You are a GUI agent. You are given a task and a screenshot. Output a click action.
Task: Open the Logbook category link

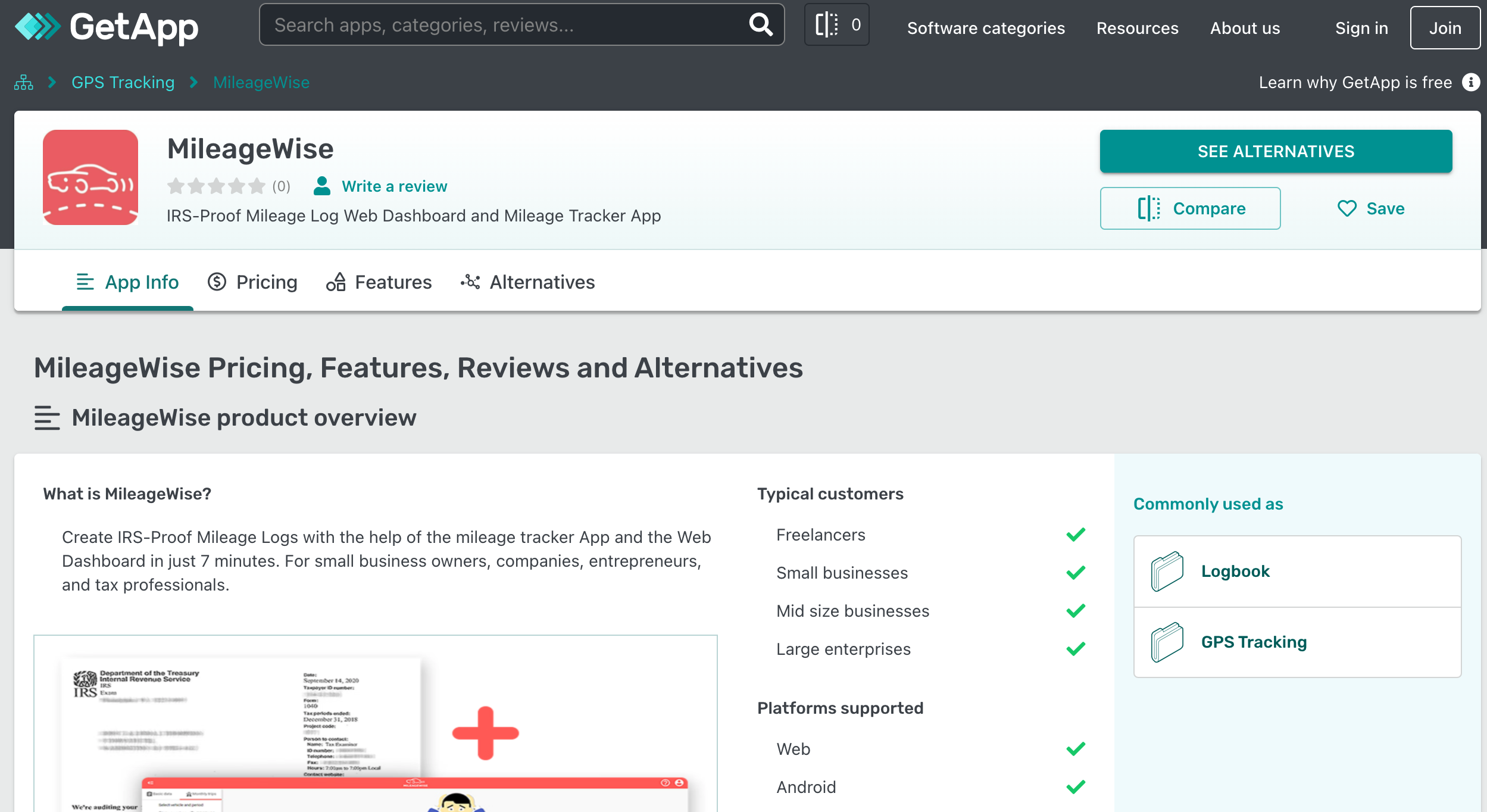coord(1235,571)
